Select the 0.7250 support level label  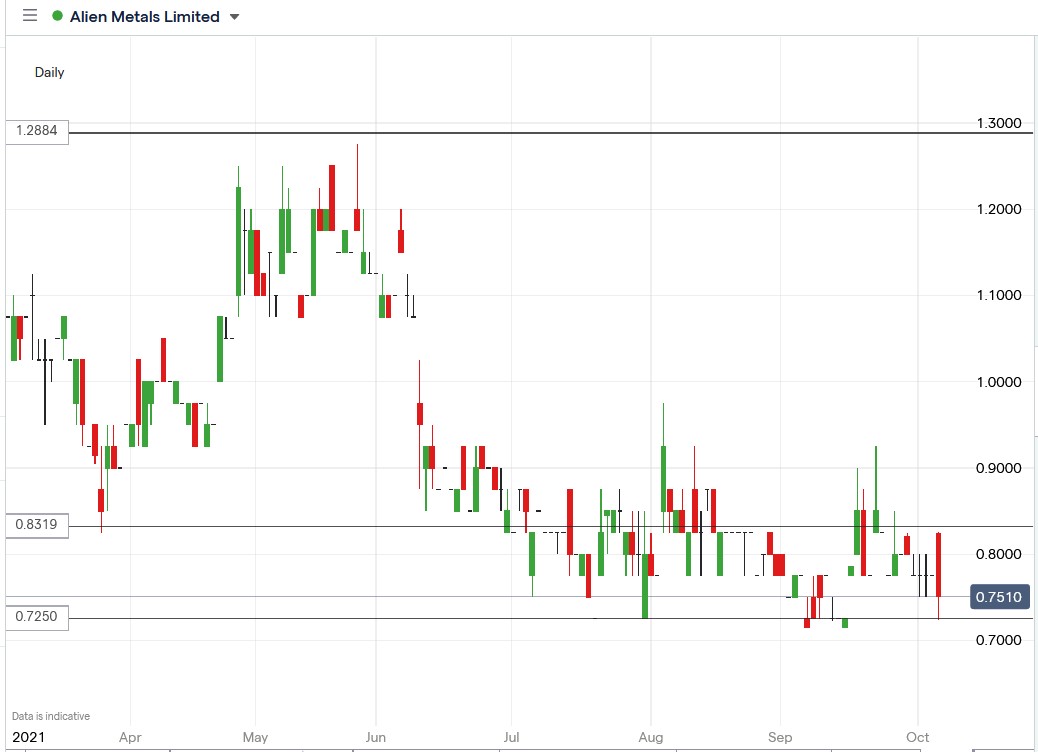(37, 617)
